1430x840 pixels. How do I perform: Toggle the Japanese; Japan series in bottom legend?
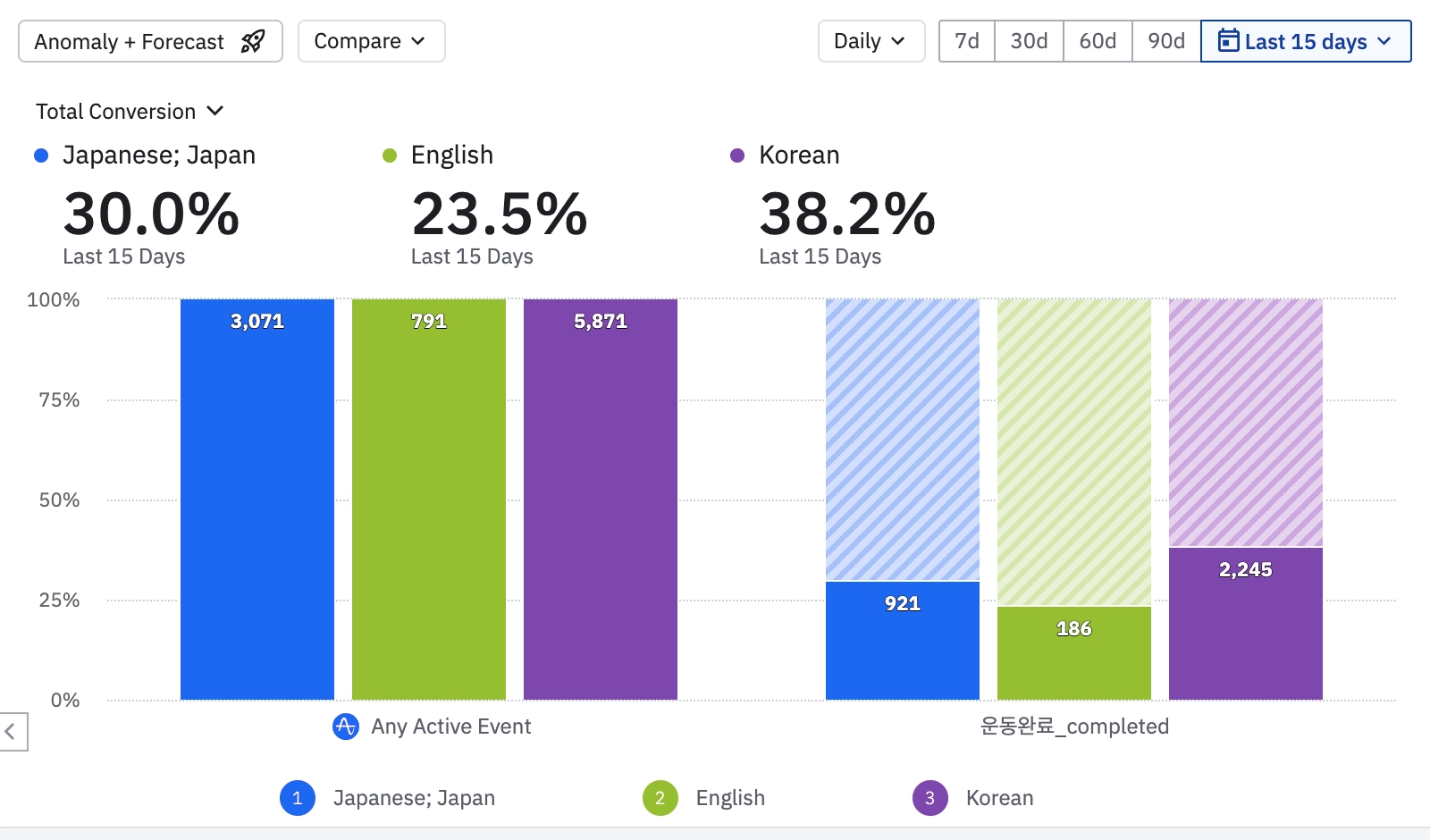point(414,798)
